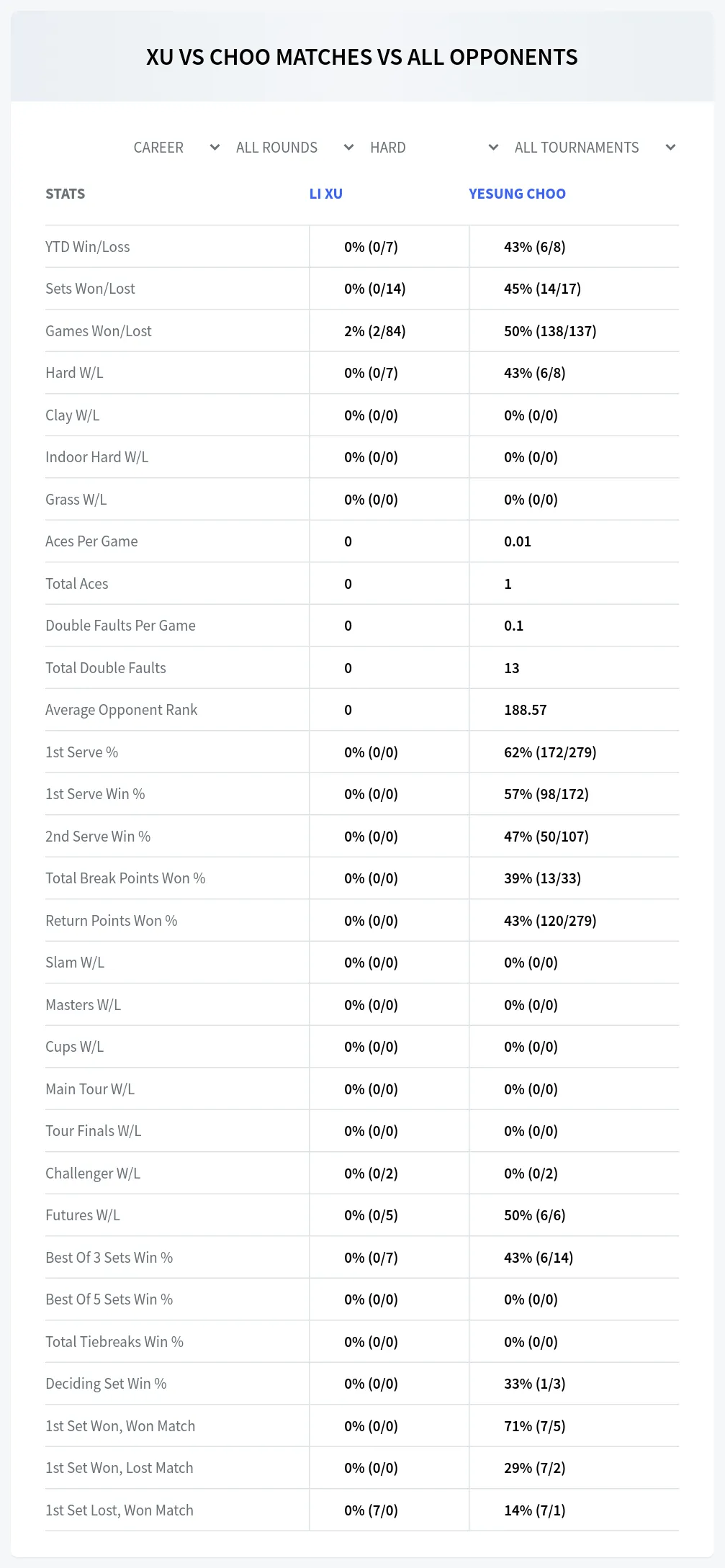Image resolution: width=725 pixels, height=1568 pixels.
Task: Open the YESUNG CHOO player link
Action: 517,194
